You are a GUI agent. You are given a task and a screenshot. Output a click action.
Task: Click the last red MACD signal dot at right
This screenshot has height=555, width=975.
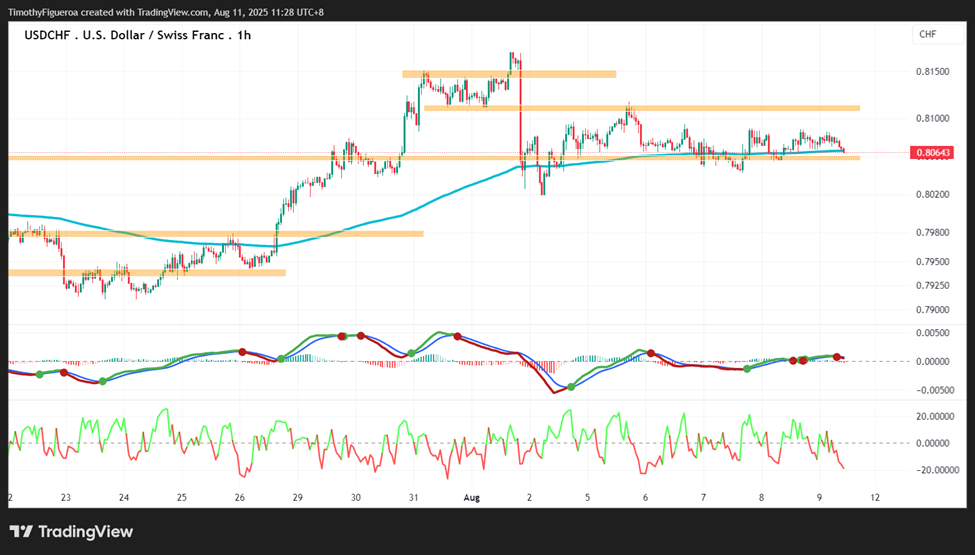tap(837, 357)
